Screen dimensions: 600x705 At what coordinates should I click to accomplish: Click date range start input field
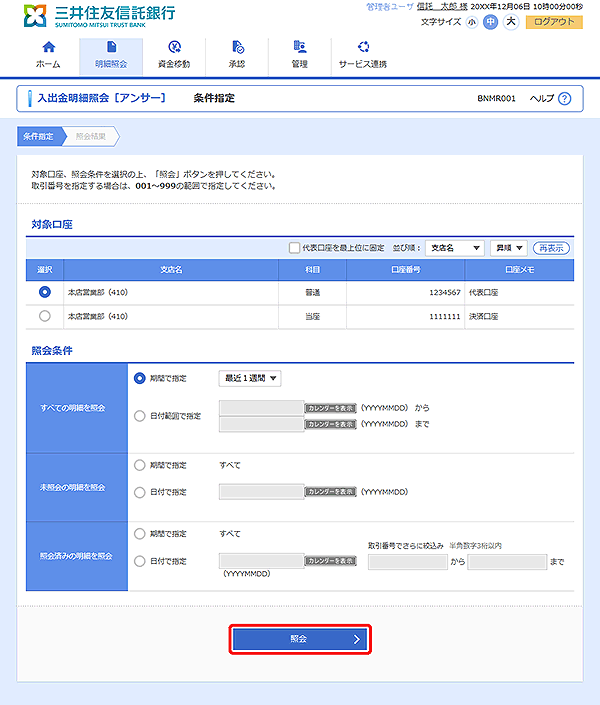pos(261,408)
